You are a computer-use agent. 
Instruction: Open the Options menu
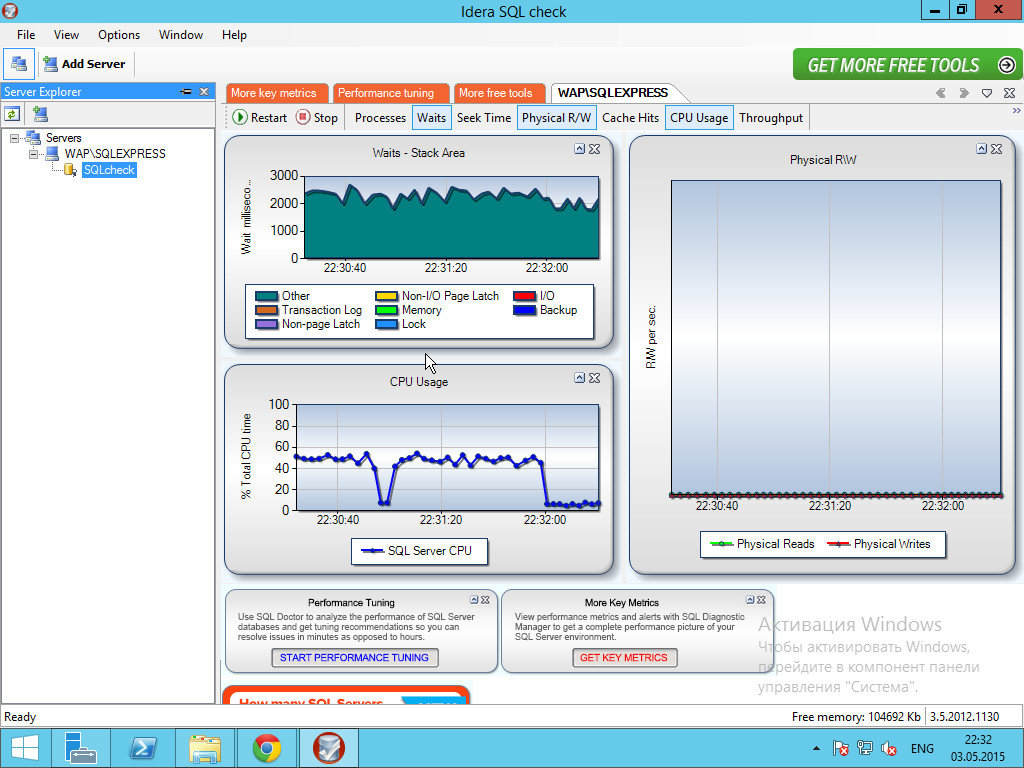[x=118, y=34]
